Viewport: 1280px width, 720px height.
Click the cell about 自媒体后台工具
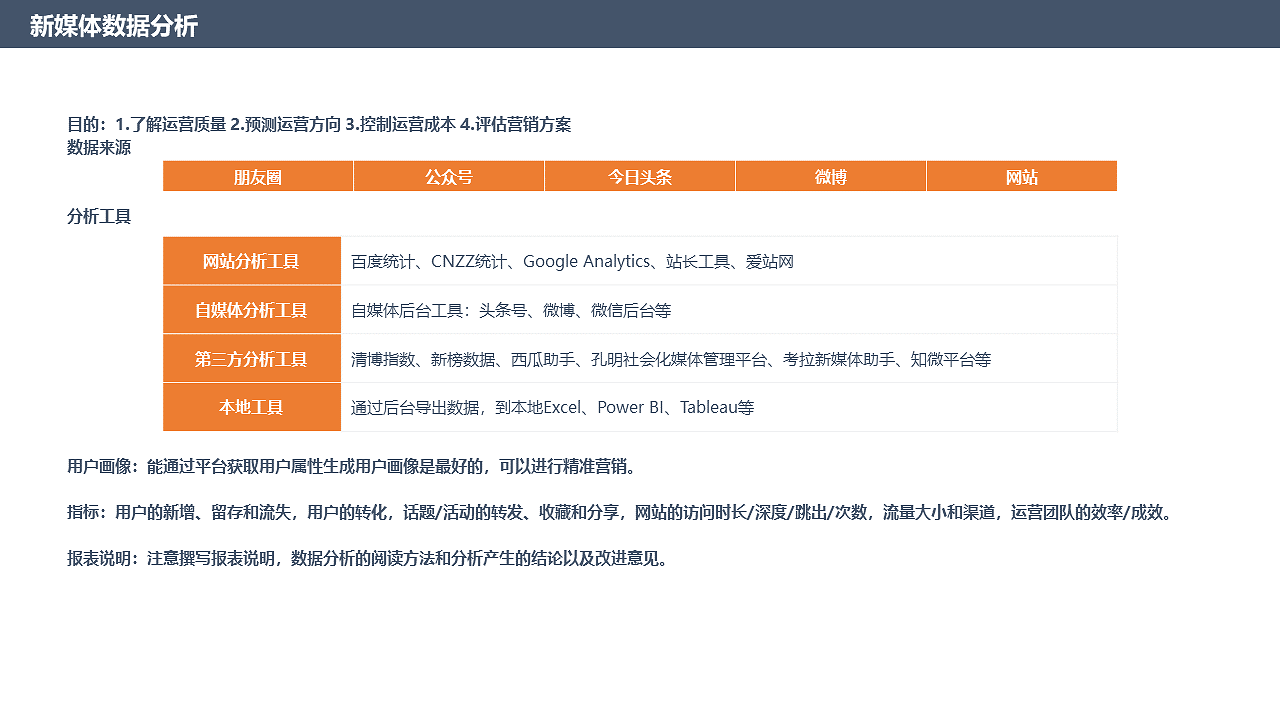click(729, 310)
